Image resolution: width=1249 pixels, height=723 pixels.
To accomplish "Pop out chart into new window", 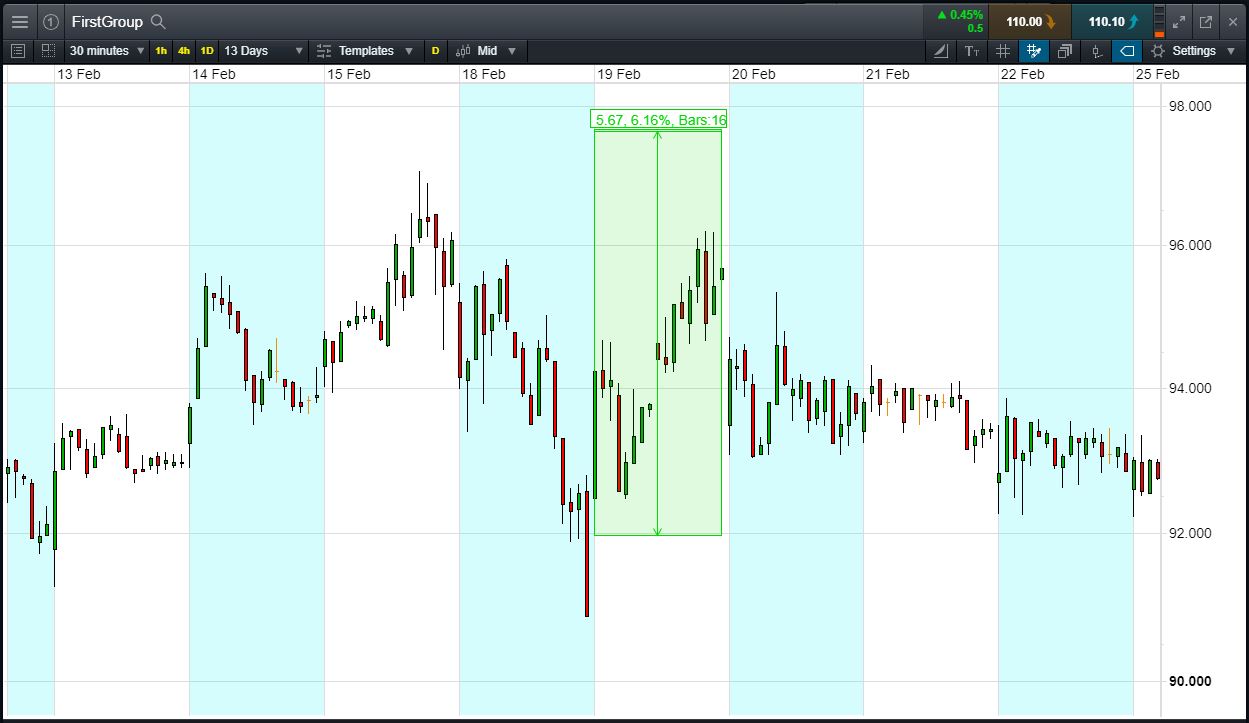I will (1206, 21).
